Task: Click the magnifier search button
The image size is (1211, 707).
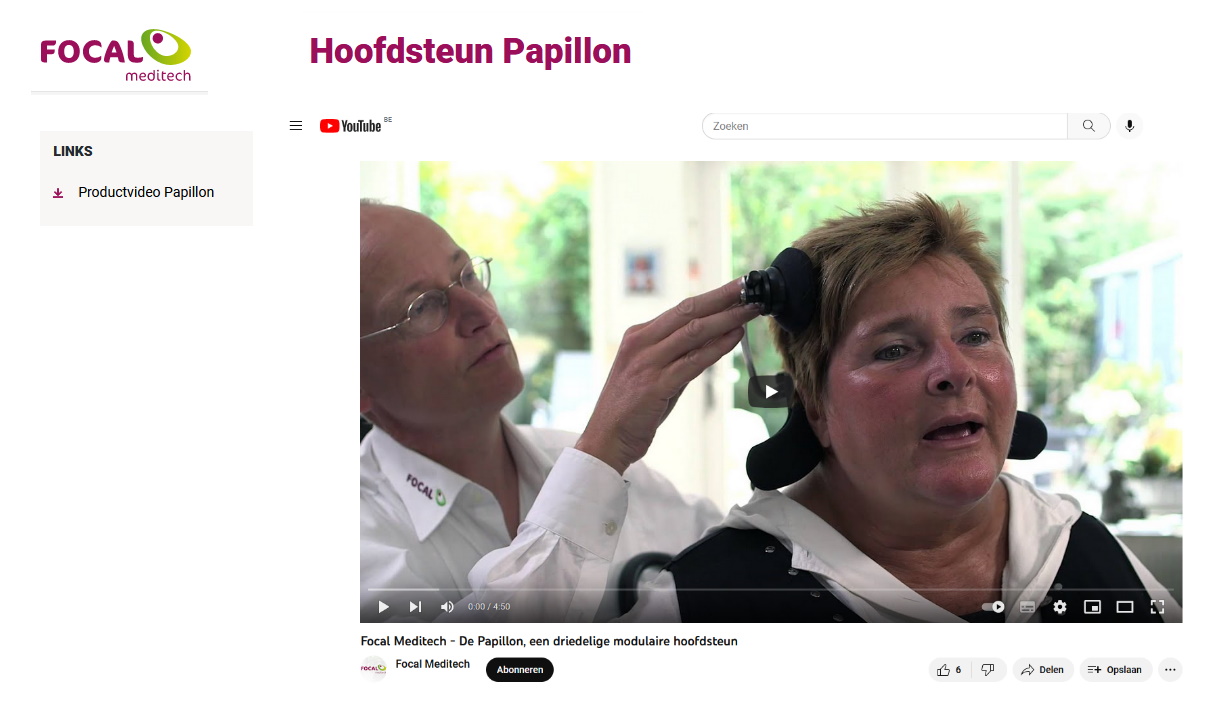Action: (x=1089, y=126)
